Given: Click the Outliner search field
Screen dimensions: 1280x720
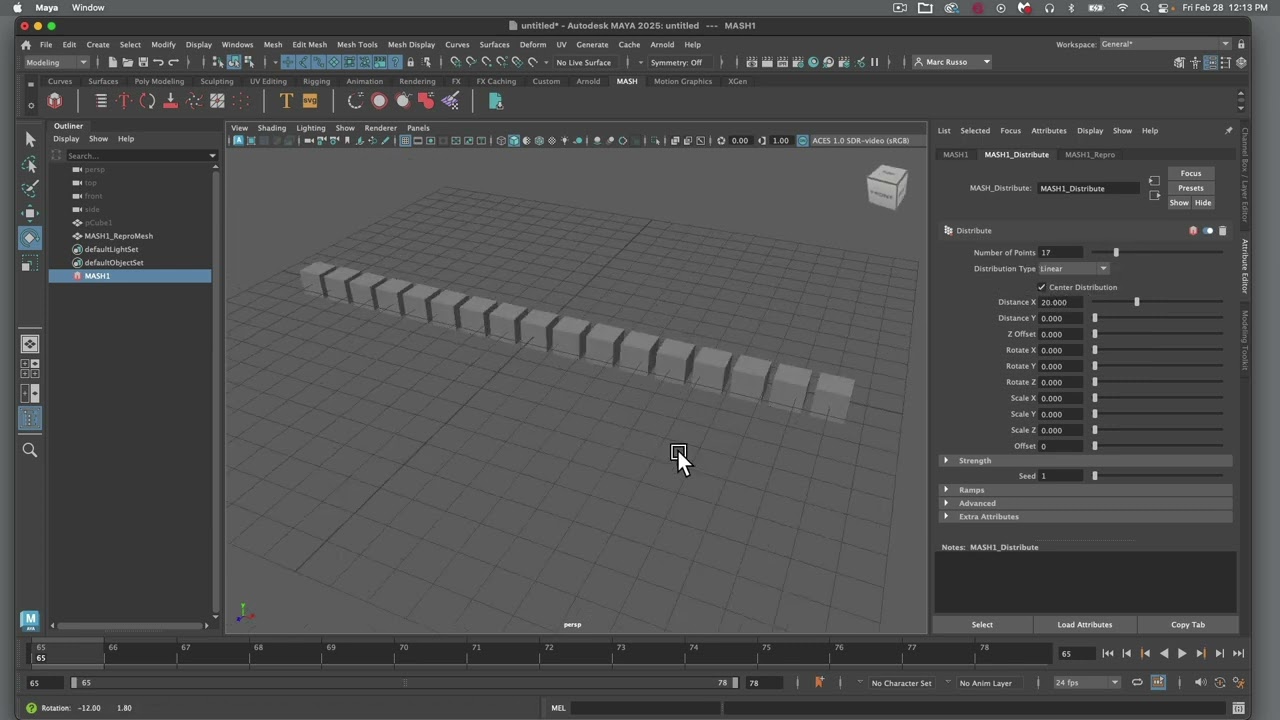Looking at the screenshot, I should [x=140, y=156].
